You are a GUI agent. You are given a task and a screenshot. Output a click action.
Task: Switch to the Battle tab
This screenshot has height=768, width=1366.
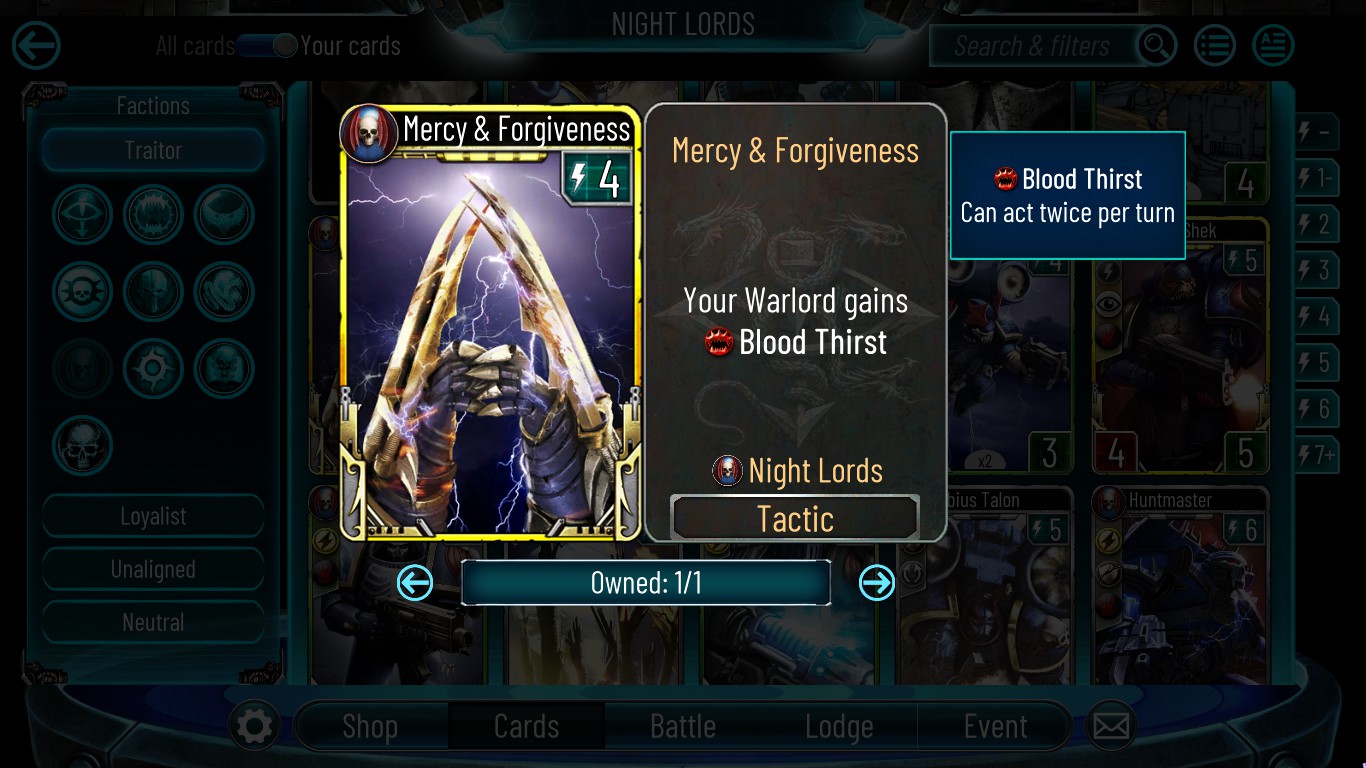click(x=683, y=726)
